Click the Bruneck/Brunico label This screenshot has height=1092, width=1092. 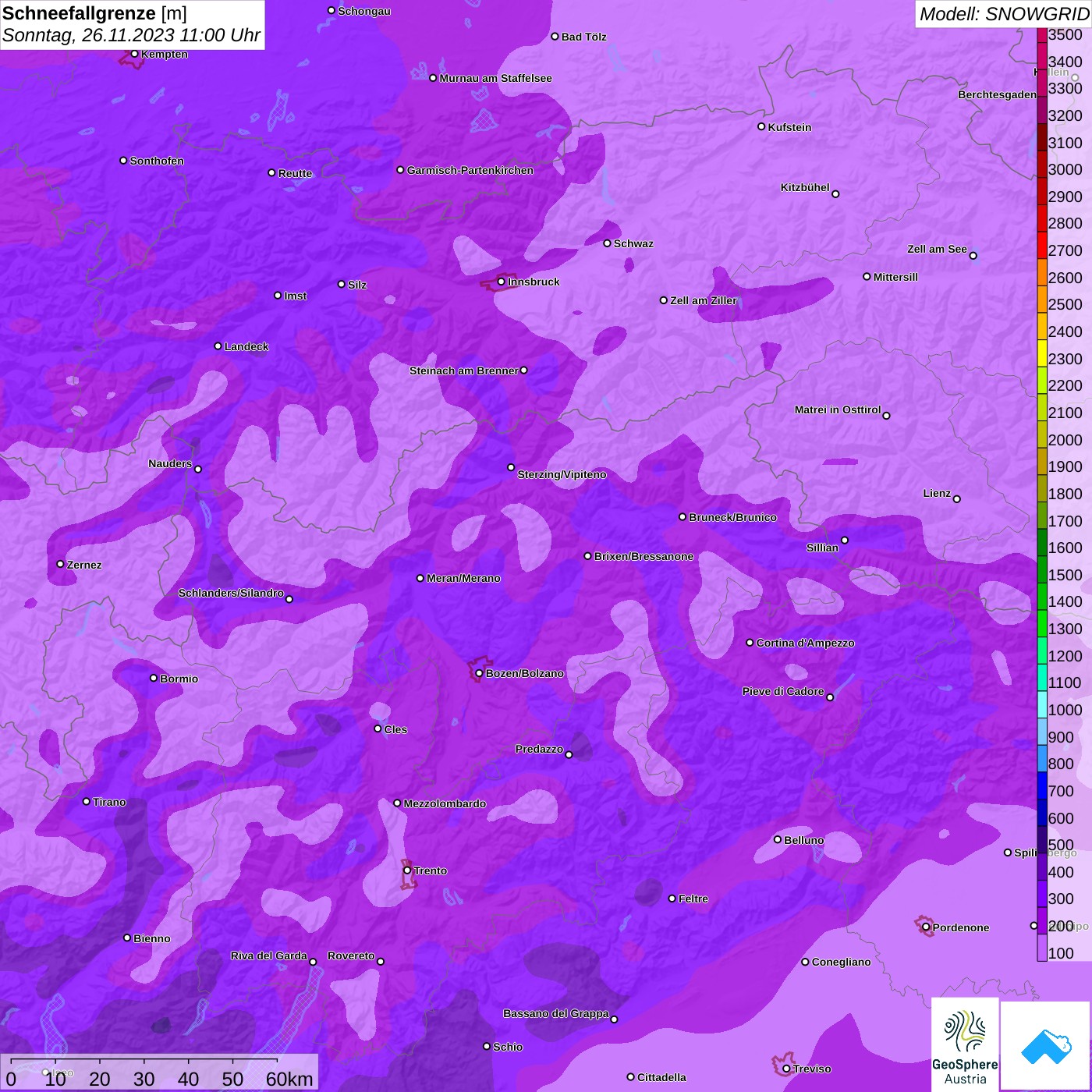[732, 517]
